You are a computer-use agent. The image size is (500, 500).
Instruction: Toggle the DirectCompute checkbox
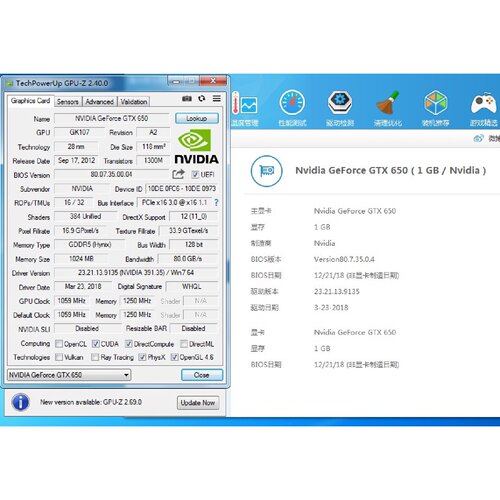click(x=129, y=344)
